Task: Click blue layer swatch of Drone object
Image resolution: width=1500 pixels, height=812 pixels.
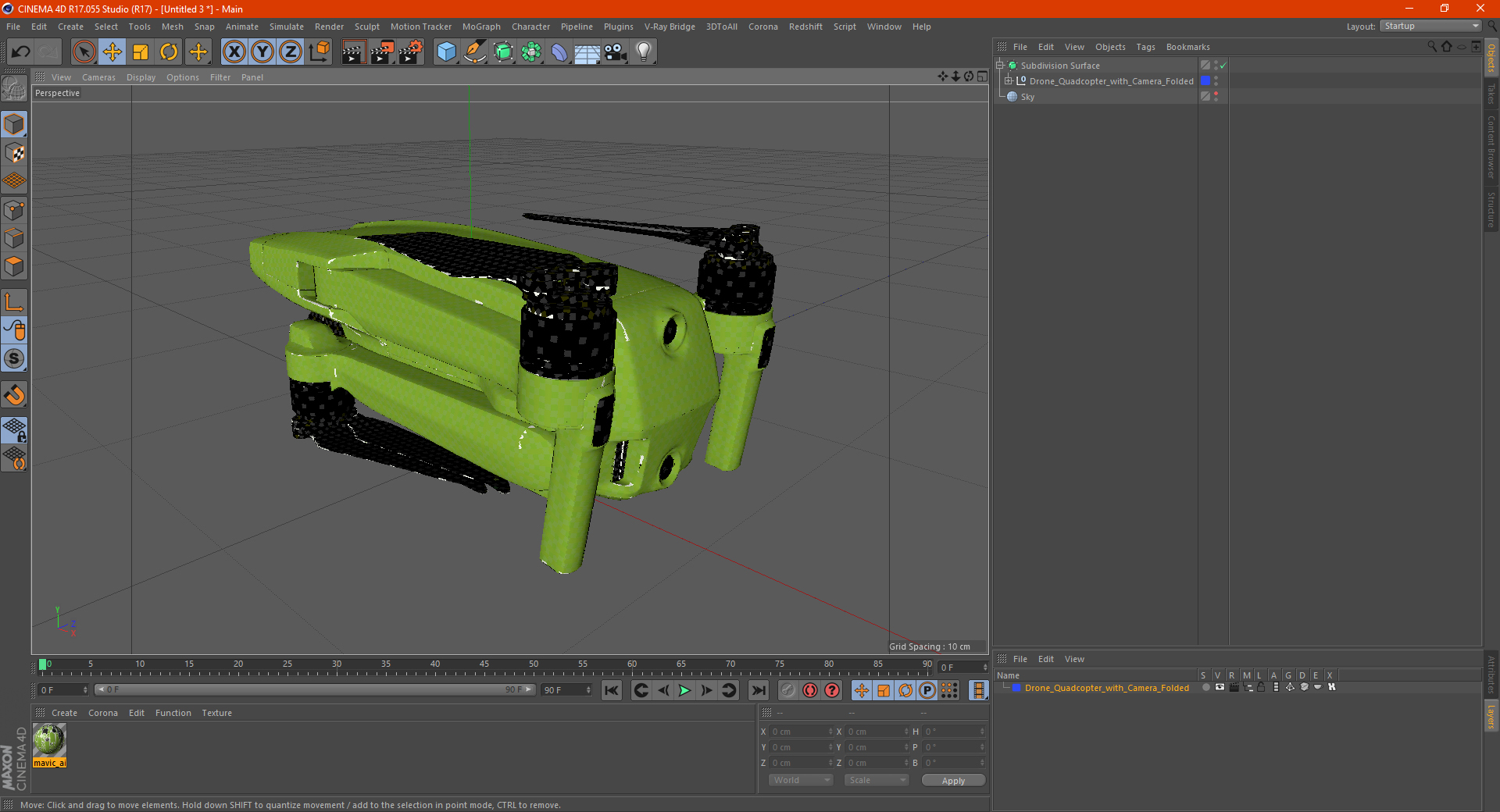Action: tap(1205, 81)
